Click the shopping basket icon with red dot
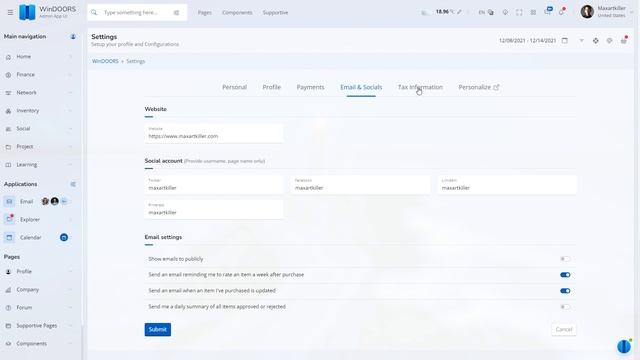Image resolution: width=640 pixels, height=360 pixels. (624, 40)
